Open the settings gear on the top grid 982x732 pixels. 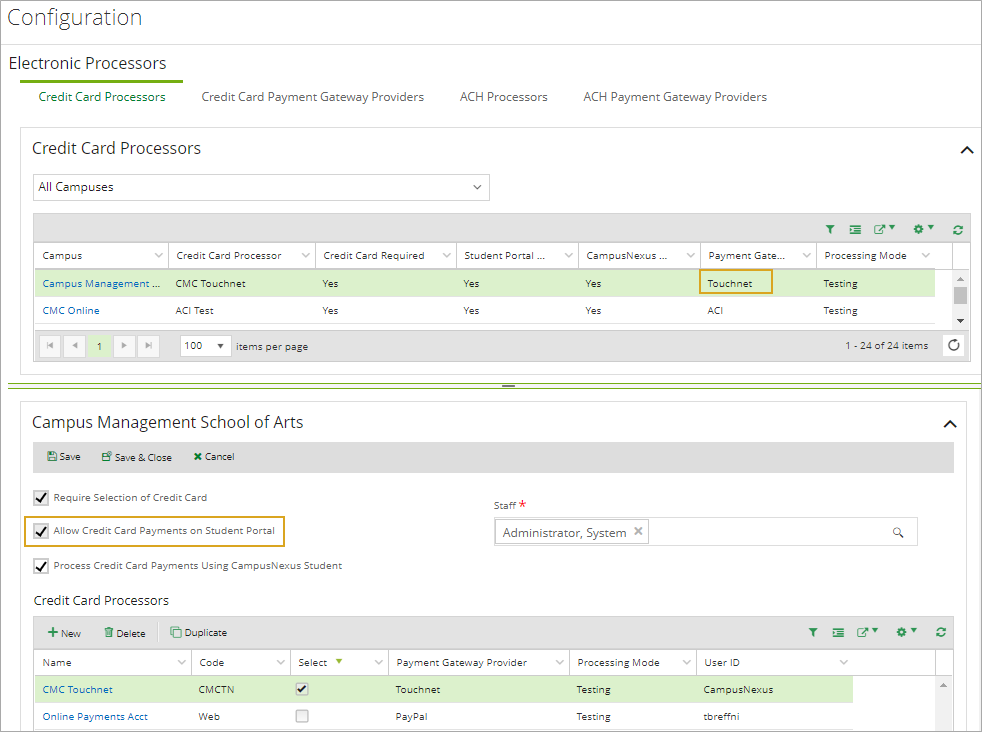[919, 229]
